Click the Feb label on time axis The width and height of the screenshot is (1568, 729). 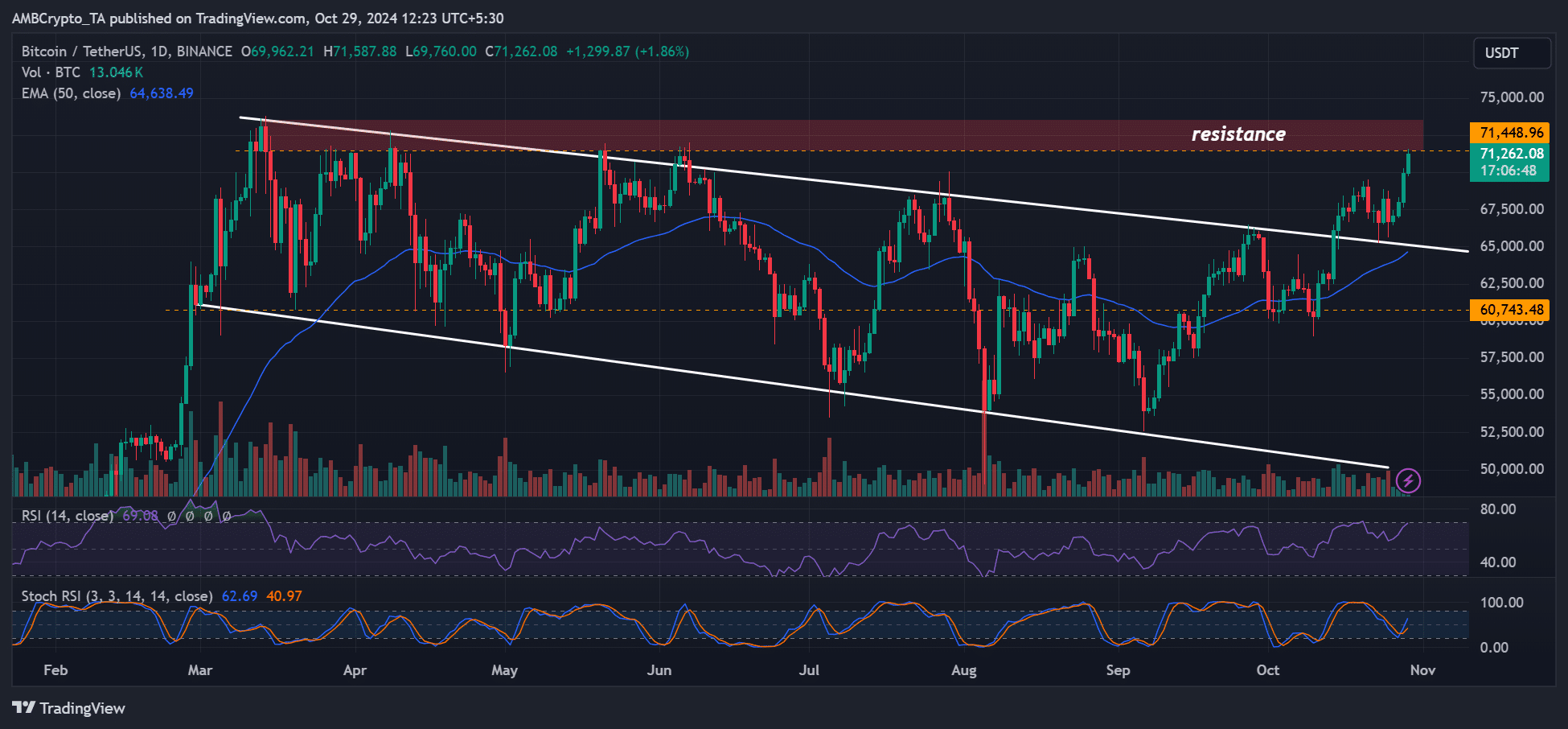pos(55,670)
